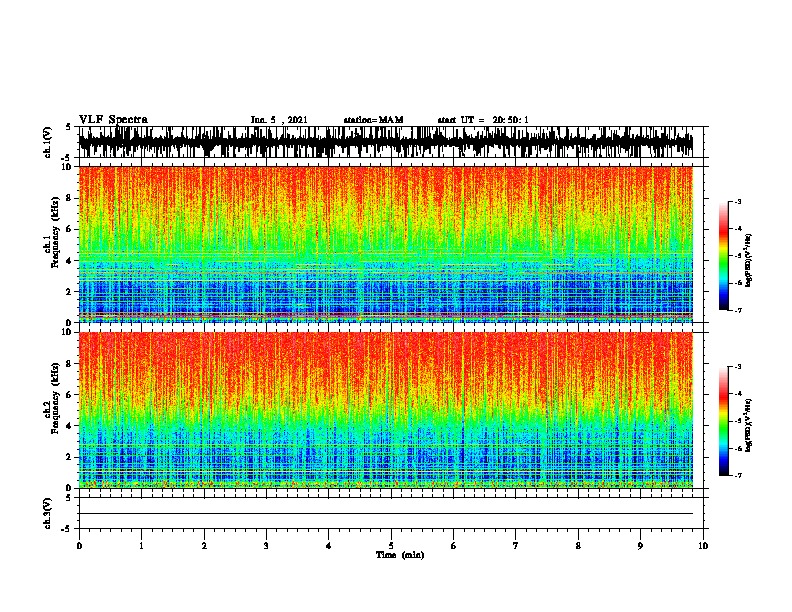Click the "10" tick on the time axis
Viewport: 792px width, 612px height.
click(x=703, y=546)
